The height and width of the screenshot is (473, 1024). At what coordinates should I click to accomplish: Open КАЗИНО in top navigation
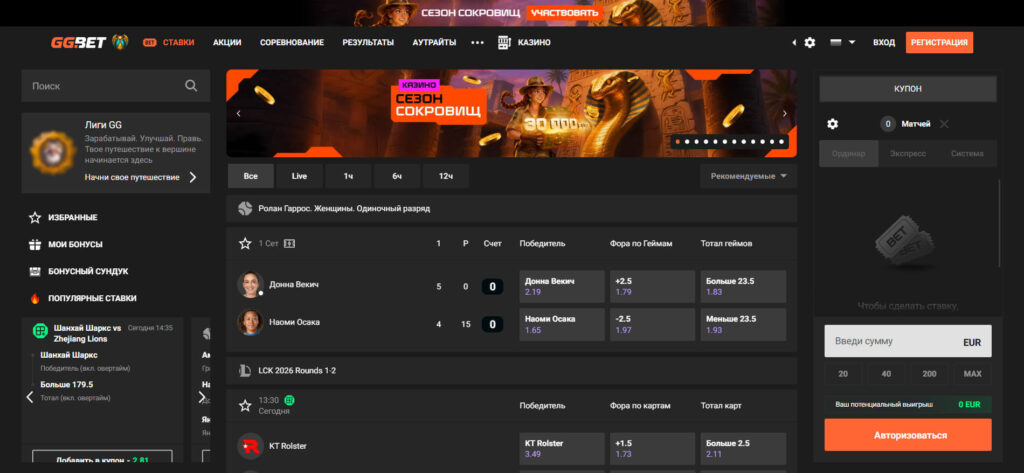tap(534, 42)
